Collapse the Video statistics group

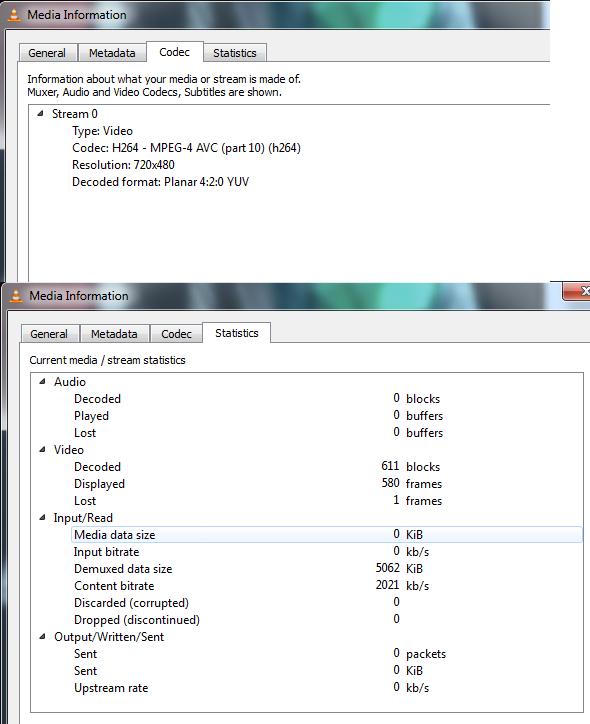[42, 449]
